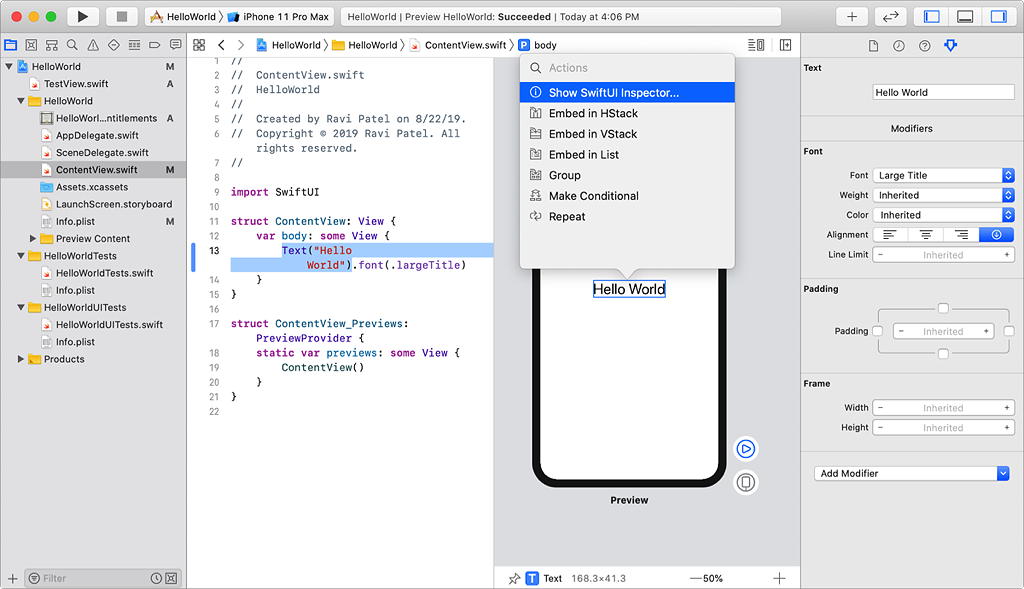Viewport: 1024px width, 589px height.
Task: Run the project with the Play button
Action: (x=82, y=16)
